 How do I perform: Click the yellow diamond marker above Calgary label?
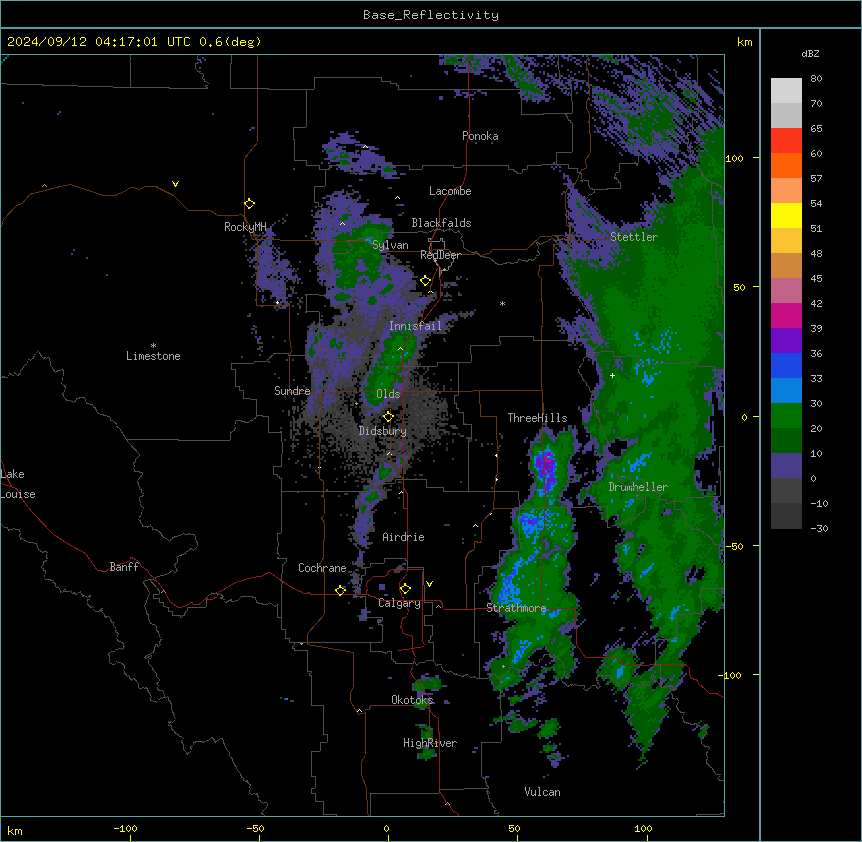click(x=405, y=589)
